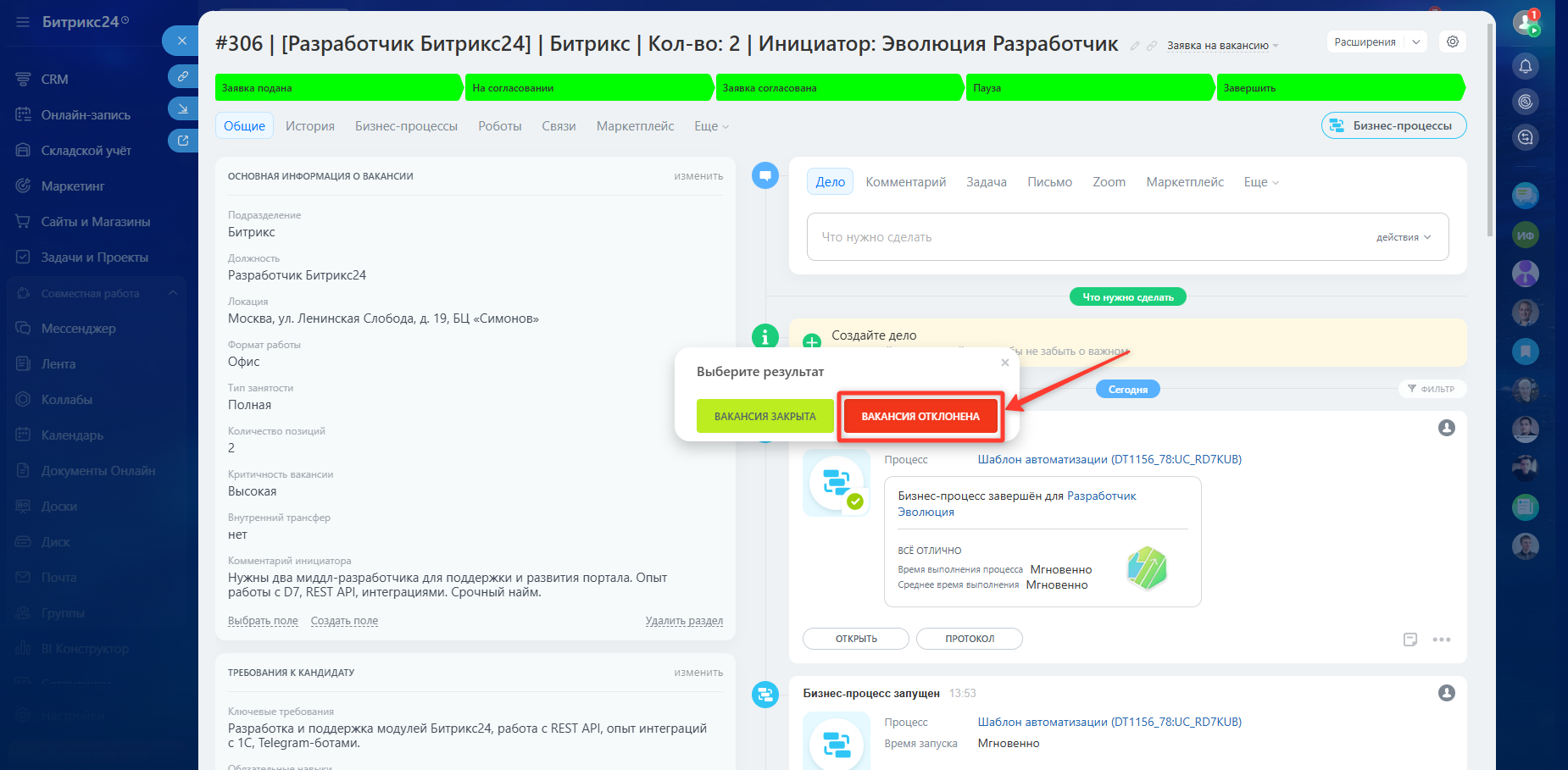Image resolution: width=1568 pixels, height=770 pixels.
Task: Edit the title with the pencil icon
Action: [x=1135, y=46]
